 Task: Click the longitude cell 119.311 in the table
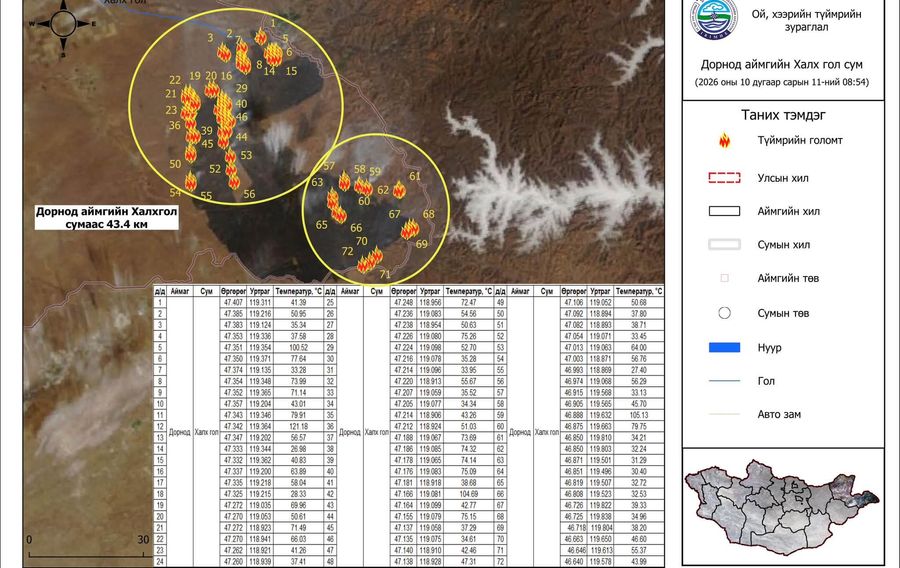pyautogui.click(x=260, y=302)
